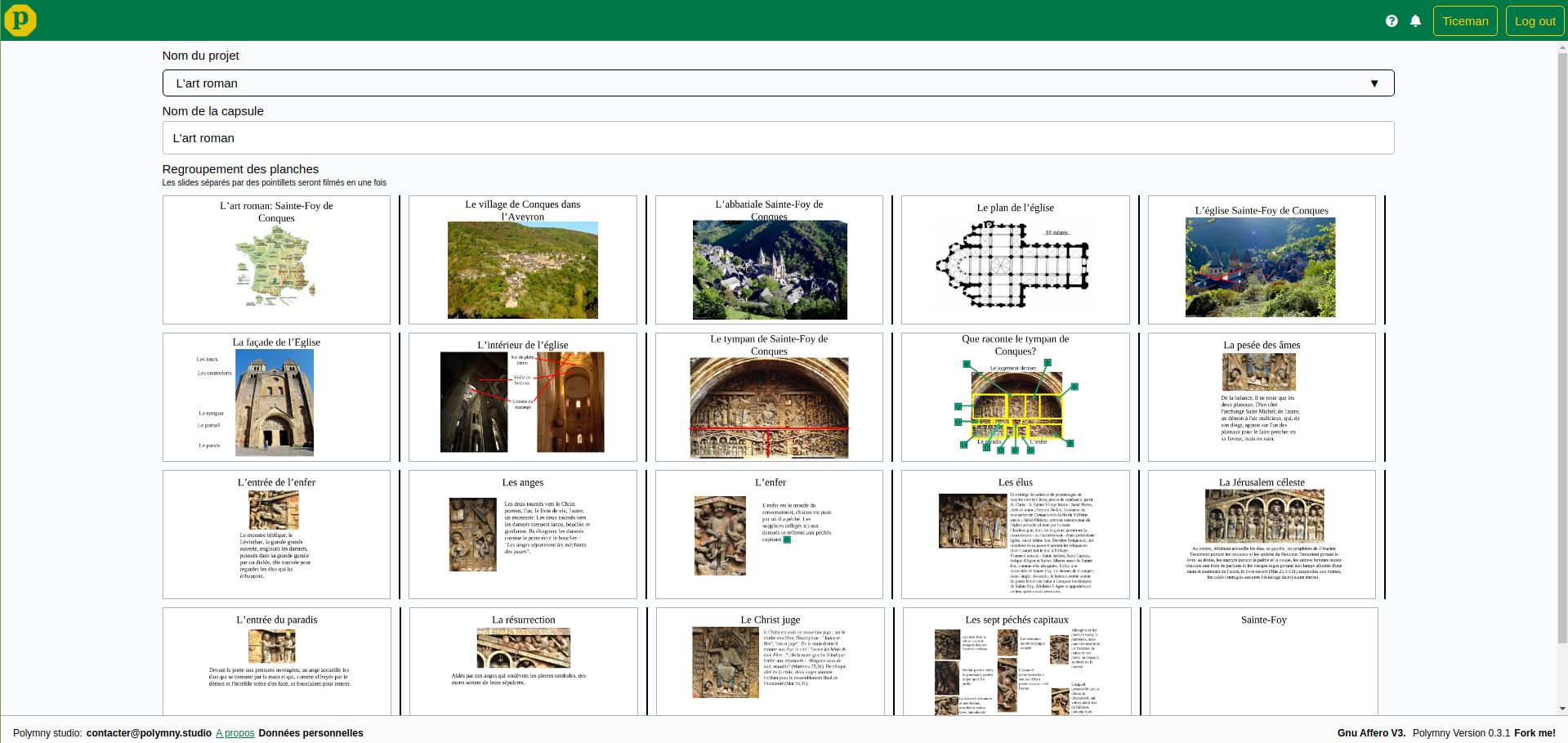This screenshot has width=1568, height=743.
Task: Open the notifications bell icon
Action: (1415, 21)
